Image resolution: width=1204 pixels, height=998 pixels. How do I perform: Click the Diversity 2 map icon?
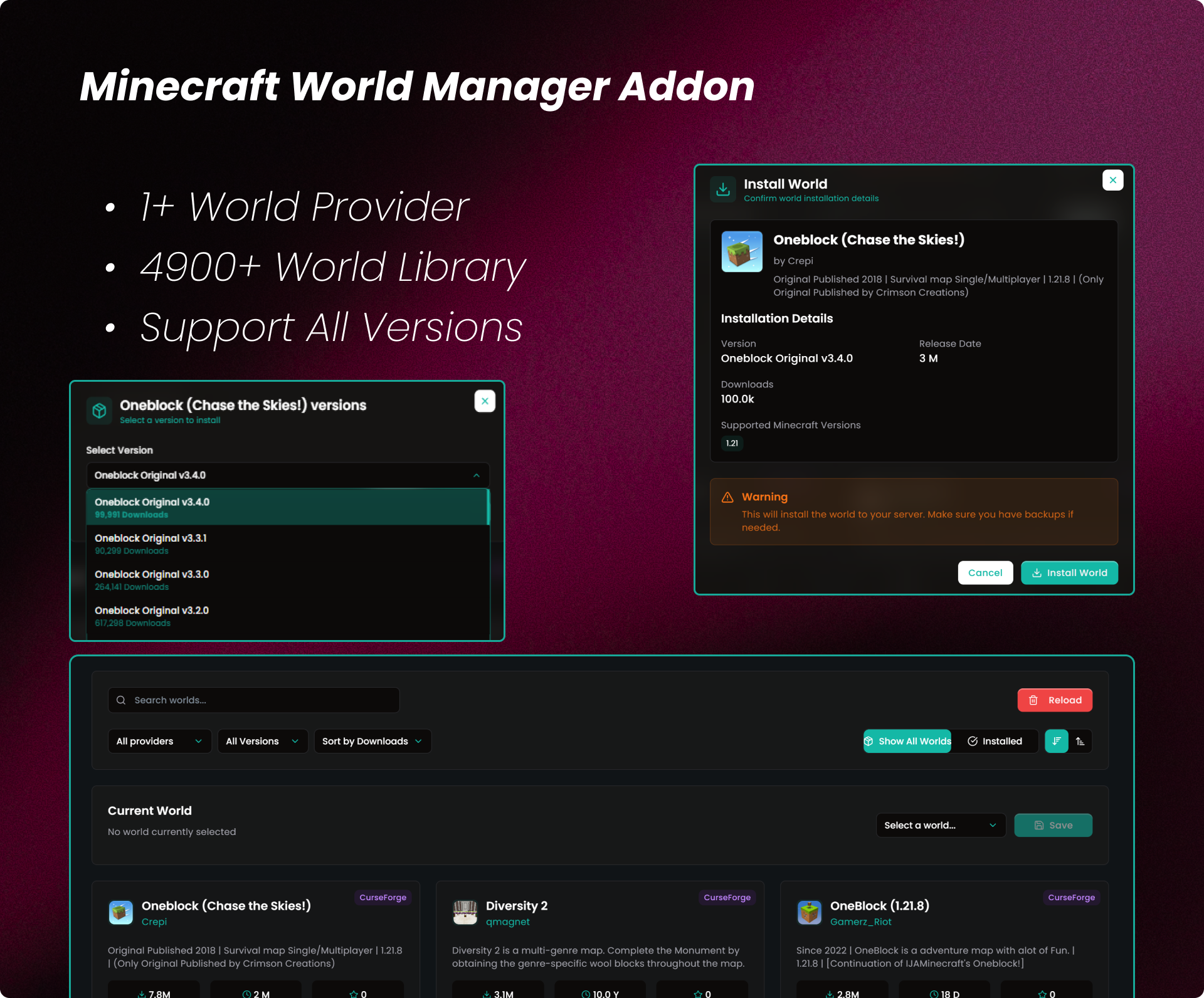(x=465, y=912)
